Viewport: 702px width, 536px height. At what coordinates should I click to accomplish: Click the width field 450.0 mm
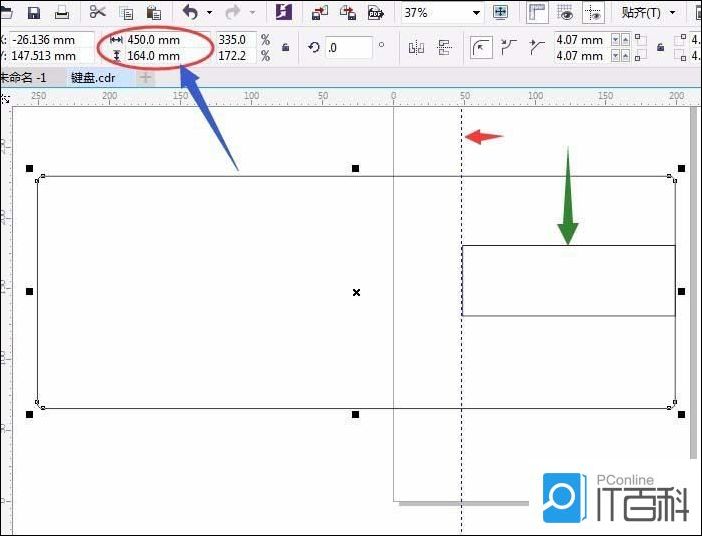[166, 39]
